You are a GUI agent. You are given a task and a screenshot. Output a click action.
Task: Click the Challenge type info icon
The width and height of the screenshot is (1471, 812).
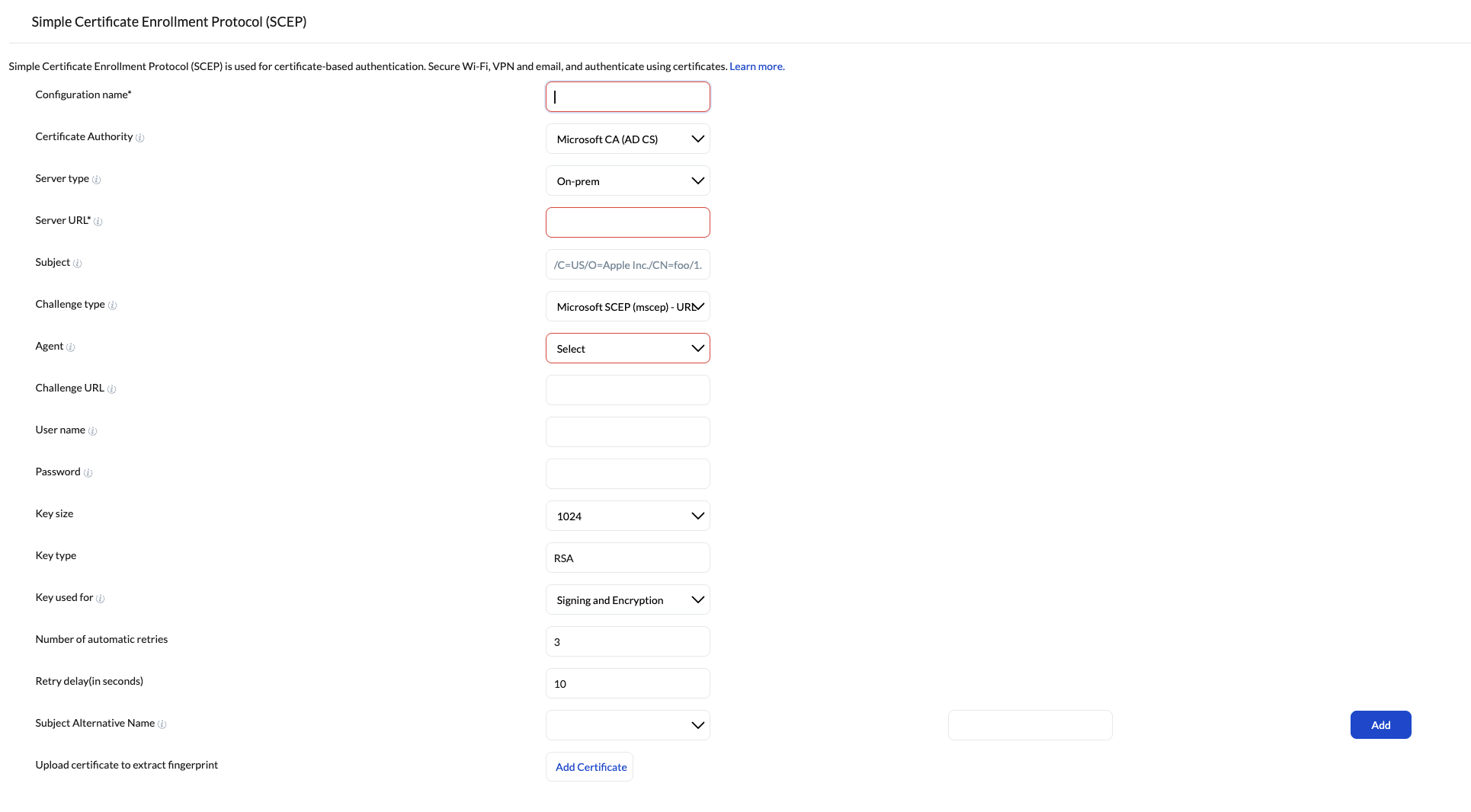point(112,305)
